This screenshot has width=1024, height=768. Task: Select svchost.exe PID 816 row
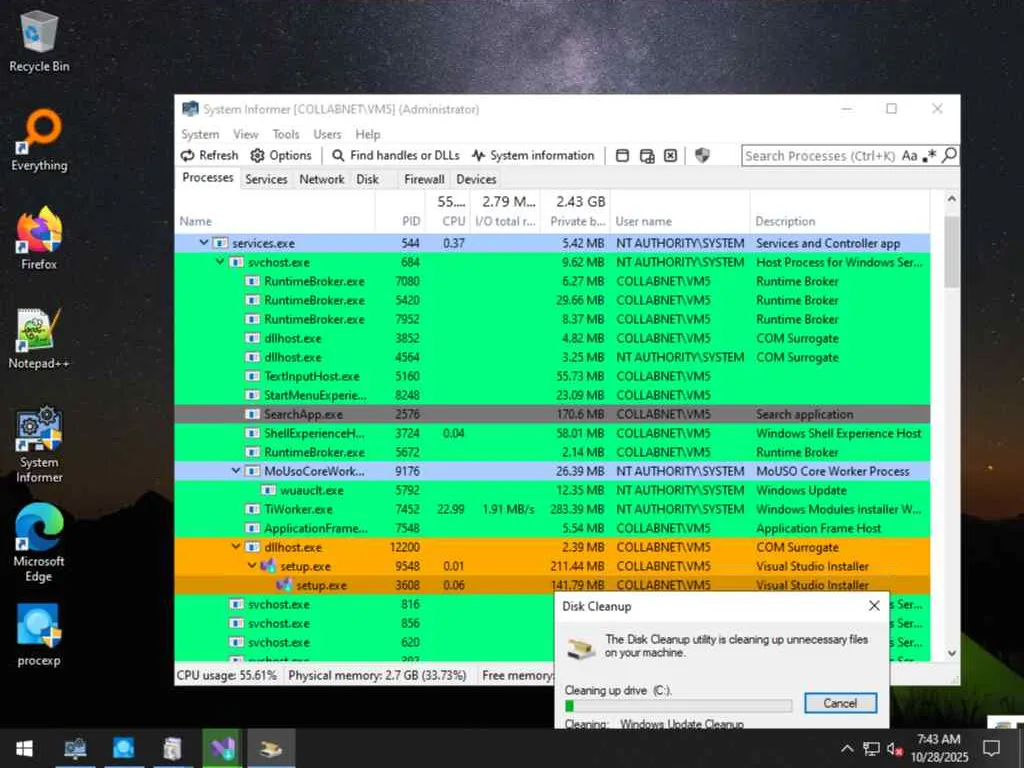364,604
